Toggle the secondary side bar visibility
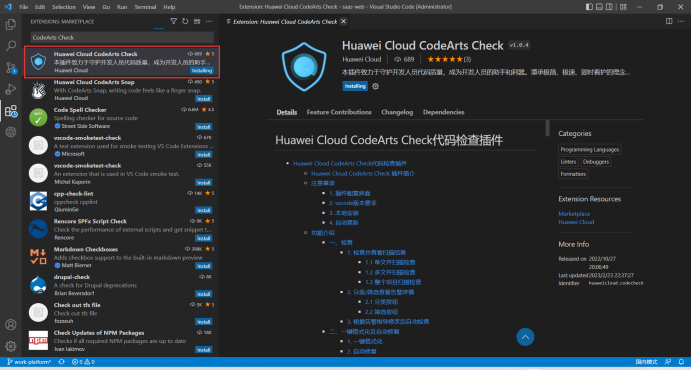 609,7
